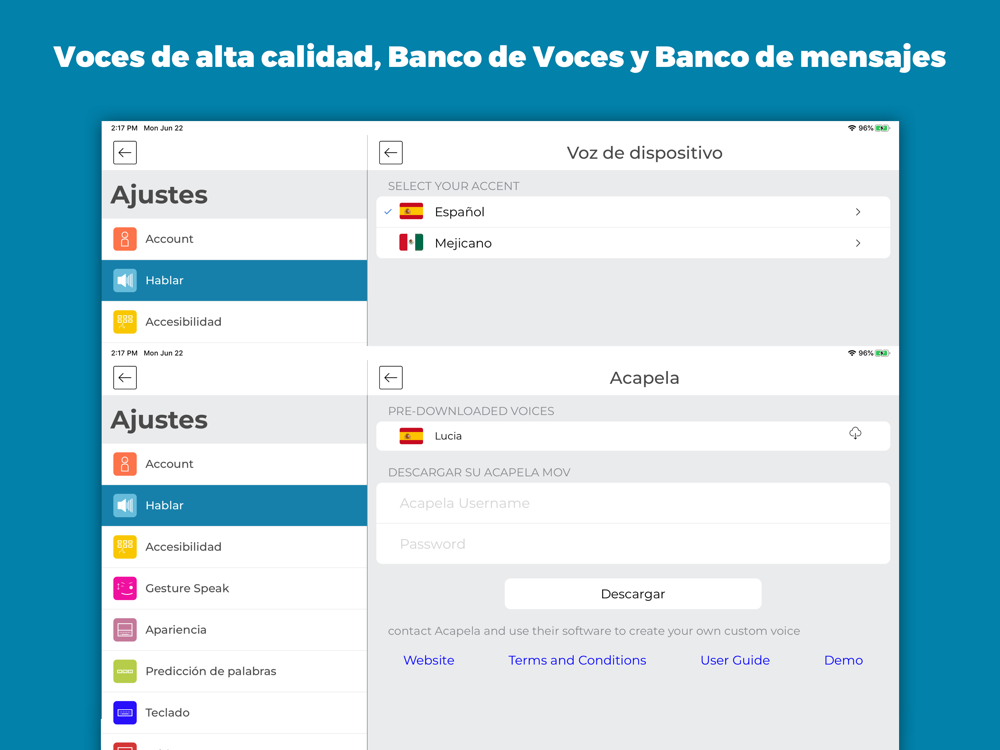Click PRE-DOWNLOADED VOICES header

(471, 411)
